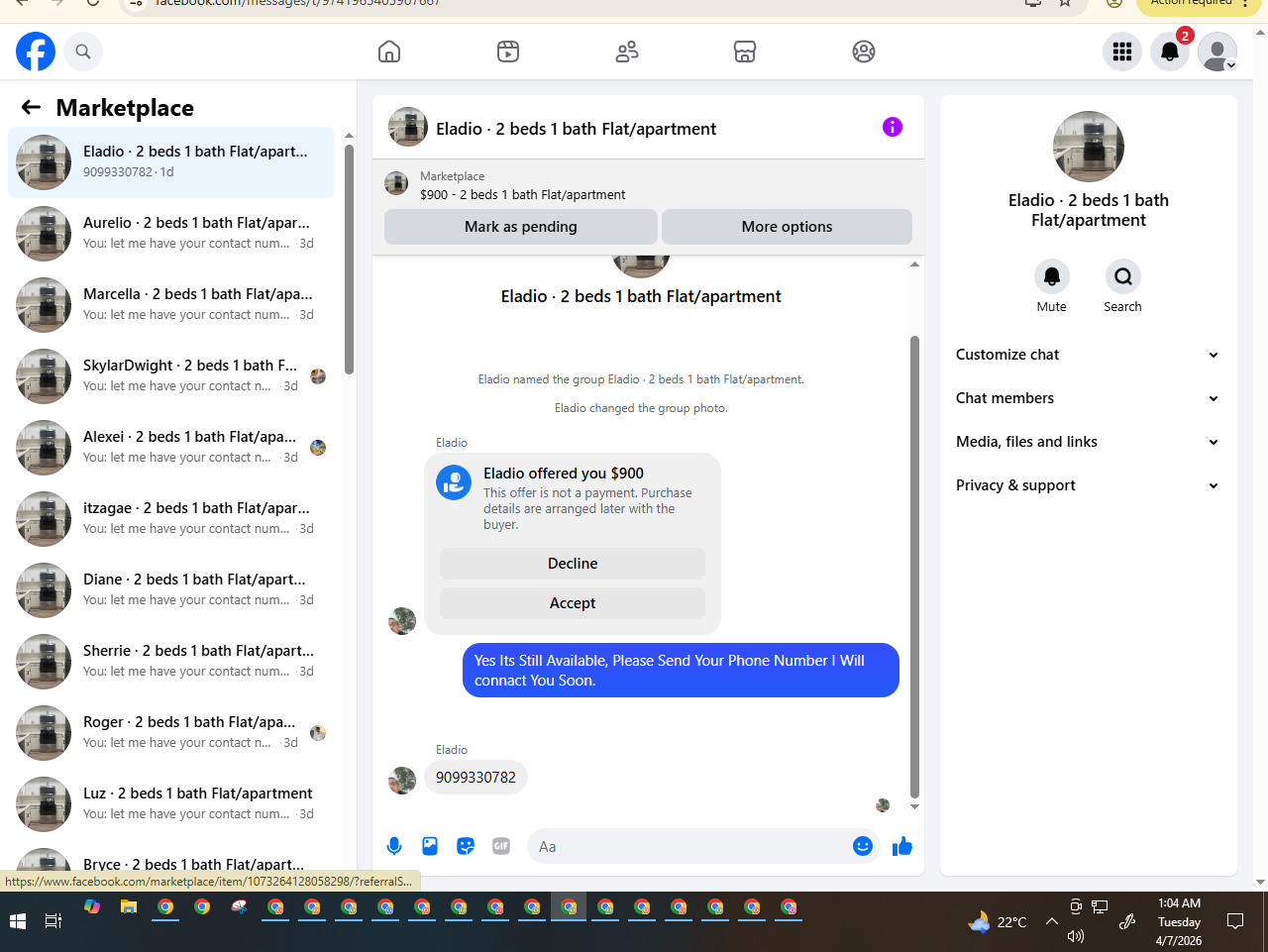The width and height of the screenshot is (1268, 952).
Task: Open the Groups icon in top navigation
Action: click(864, 52)
